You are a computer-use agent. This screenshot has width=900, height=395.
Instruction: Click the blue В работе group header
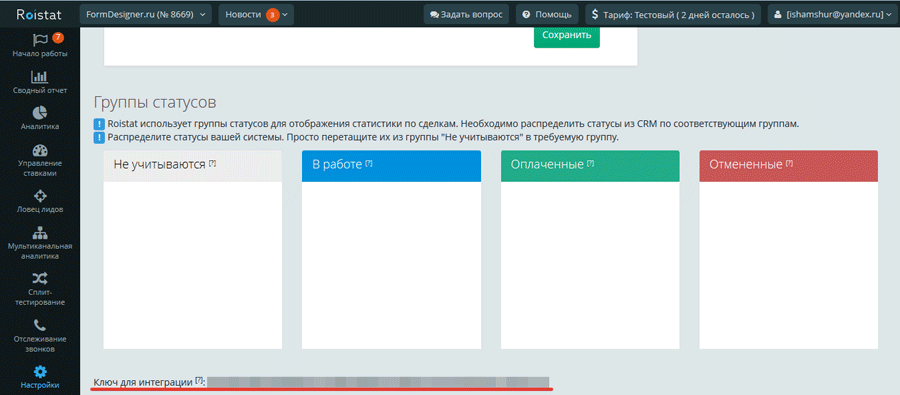tap(391, 166)
